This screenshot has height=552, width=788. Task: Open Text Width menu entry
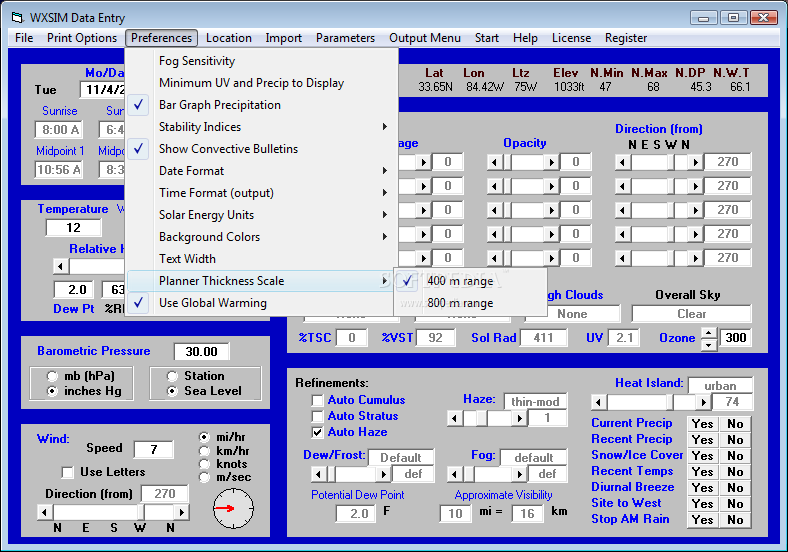(261, 259)
